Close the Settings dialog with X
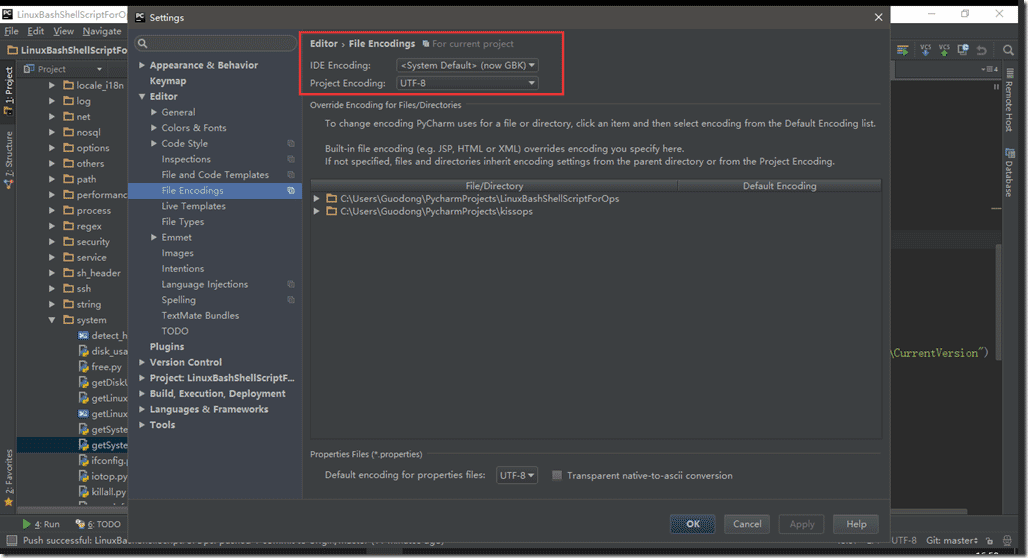1028x558 pixels. [x=878, y=17]
